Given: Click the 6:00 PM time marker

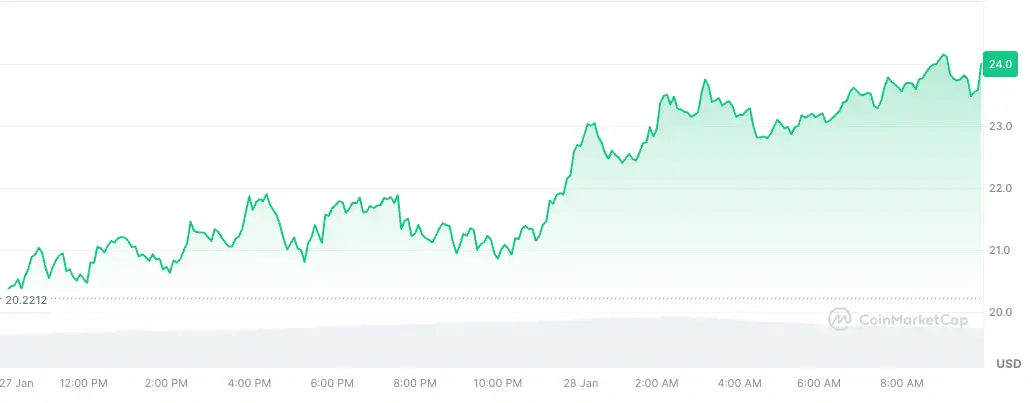Looking at the screenshot, I should pyautogui.click(x=332, y=382).
